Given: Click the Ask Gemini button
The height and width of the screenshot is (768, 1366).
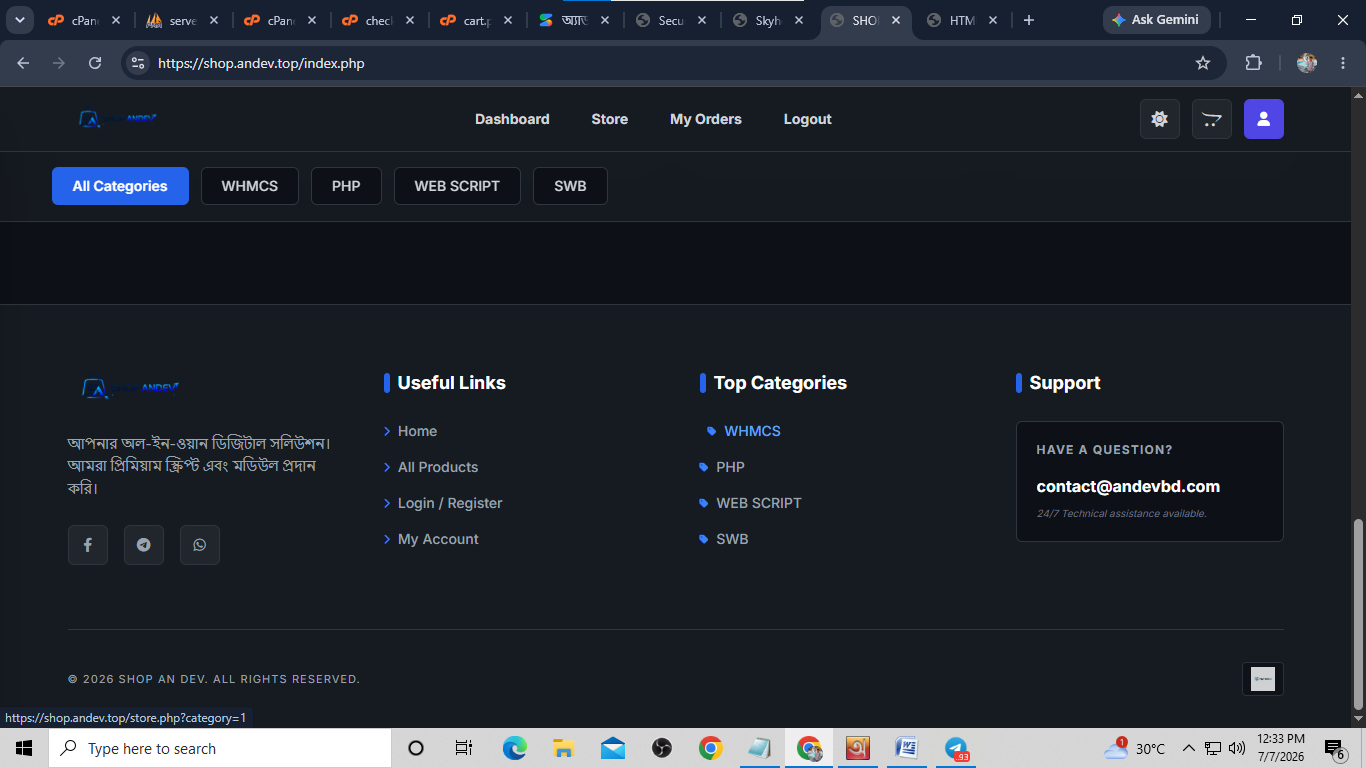Looking at the screenshot, I should [1157, 20].
